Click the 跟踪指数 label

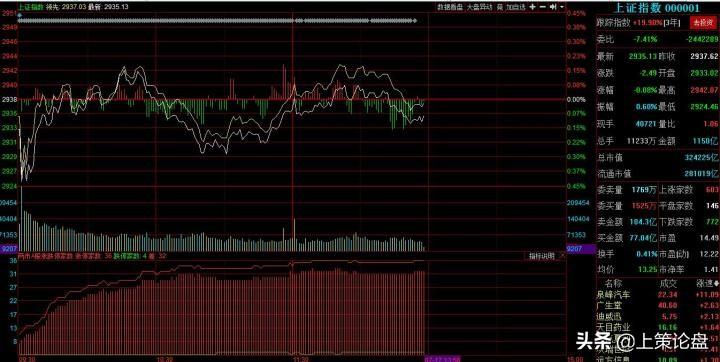[613, 23]
